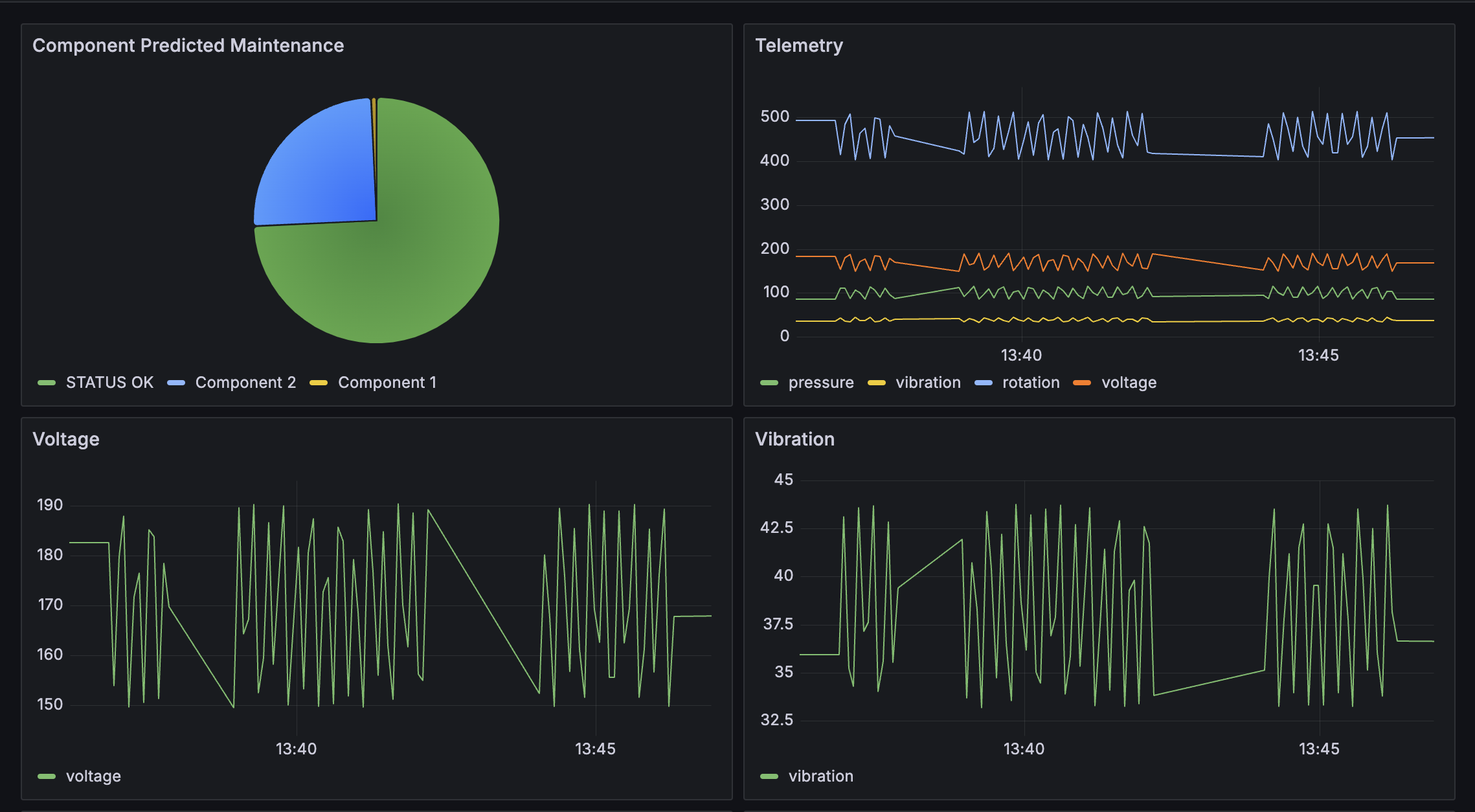Click blue rotation color swatch in Telemetry

click(x=983, y=383)
